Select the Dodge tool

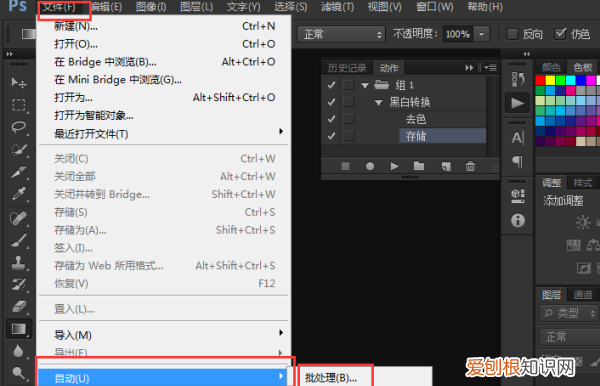pos(18,373)
